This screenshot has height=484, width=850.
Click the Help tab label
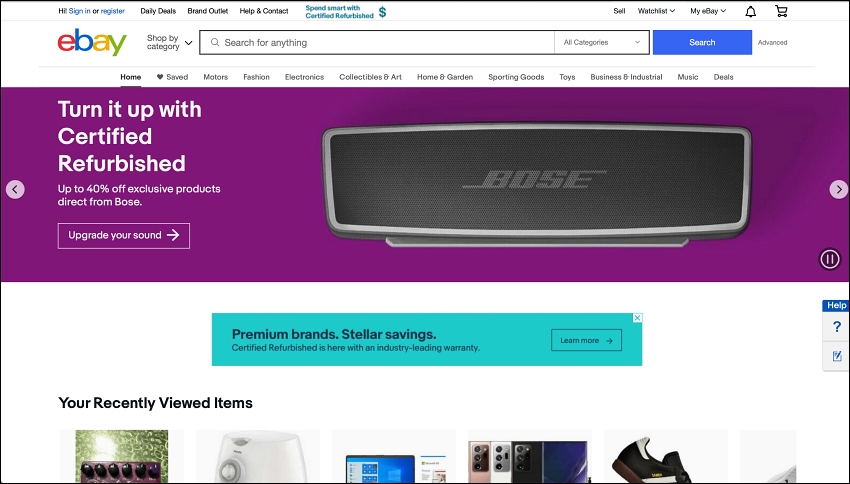pos(836,306)
